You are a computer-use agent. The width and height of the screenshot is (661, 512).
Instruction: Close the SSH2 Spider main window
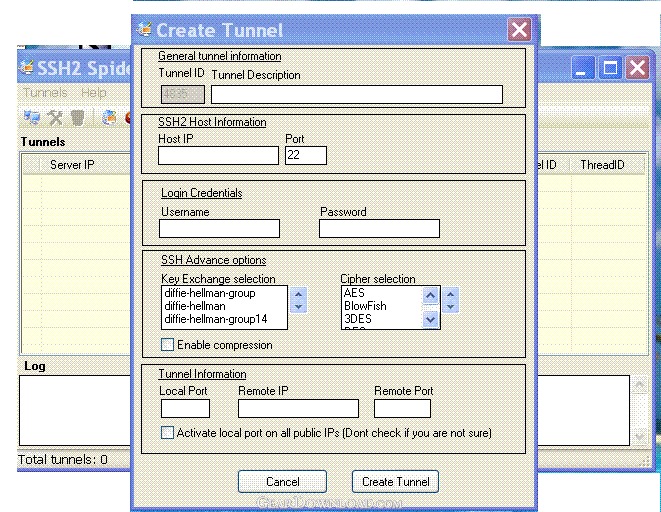(637, 68)
